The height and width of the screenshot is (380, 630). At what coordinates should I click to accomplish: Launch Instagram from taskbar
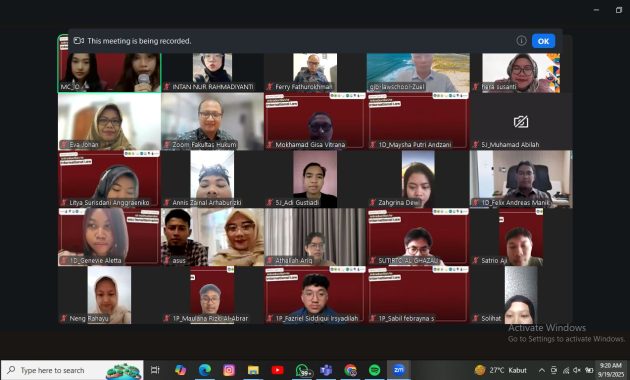229,370
